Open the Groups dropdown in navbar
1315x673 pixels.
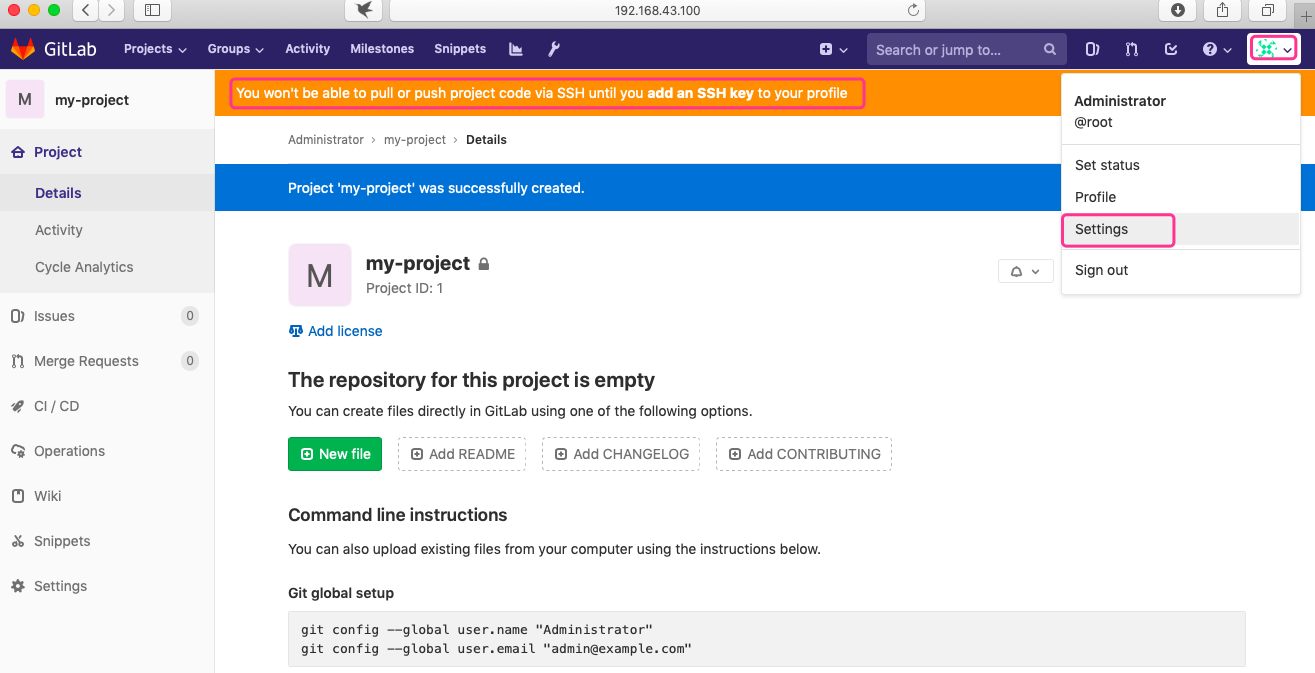[235, 49]
